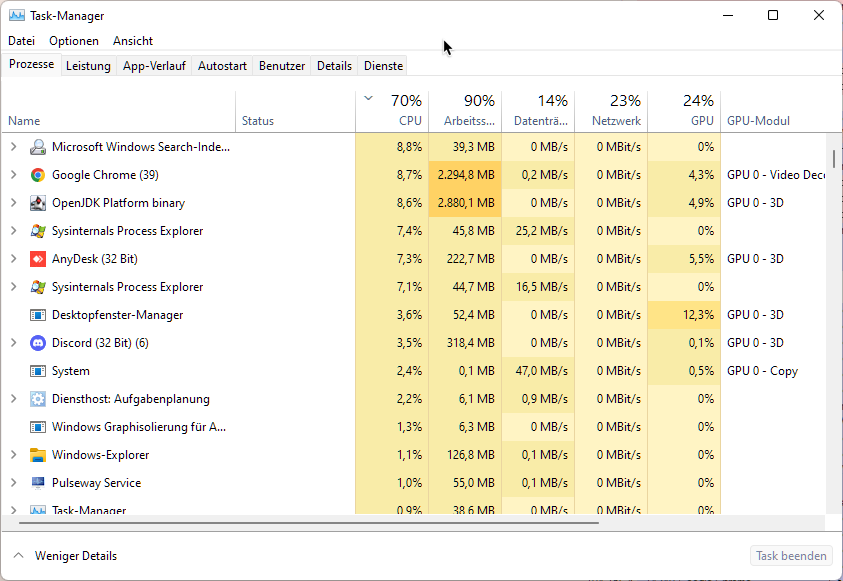This screenshot has width=843, height=581.
Task: Open the Dienste tab
Action: 384,66
